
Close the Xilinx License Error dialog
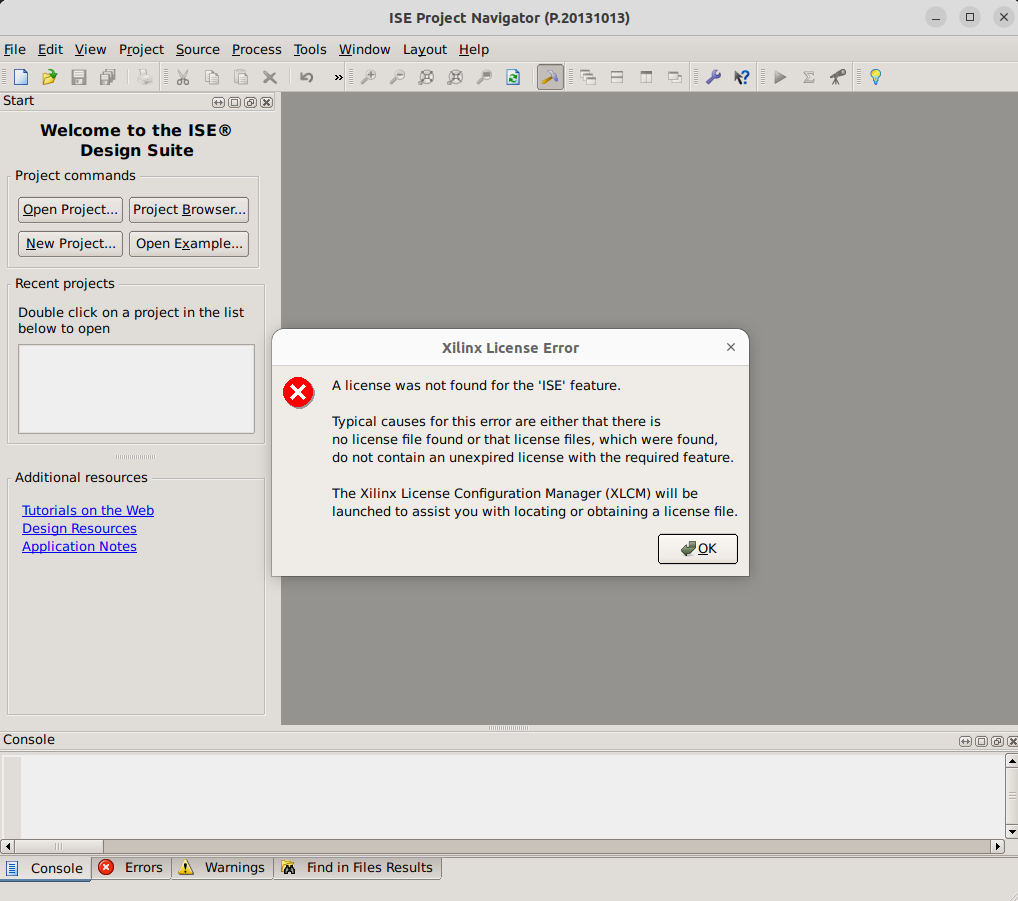(x=731, y=347)
